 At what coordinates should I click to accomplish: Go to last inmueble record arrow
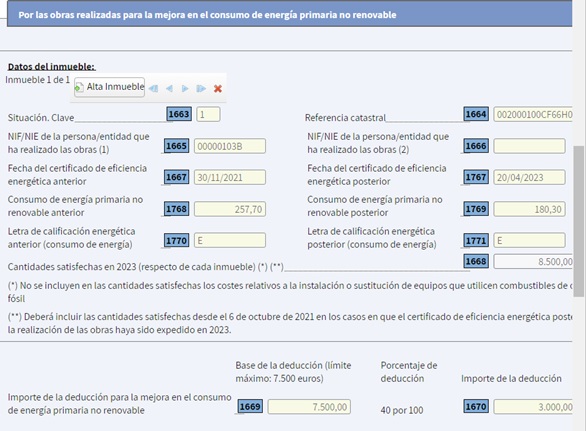pyautogui.click(x=201, y=89)
